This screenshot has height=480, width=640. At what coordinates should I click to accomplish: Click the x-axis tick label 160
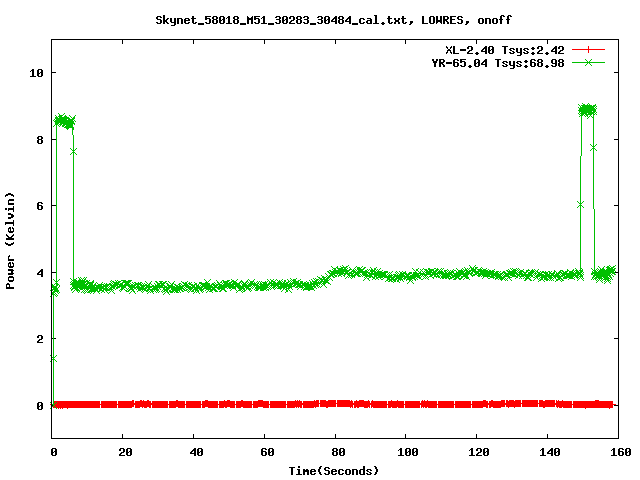tap(620, 452)
